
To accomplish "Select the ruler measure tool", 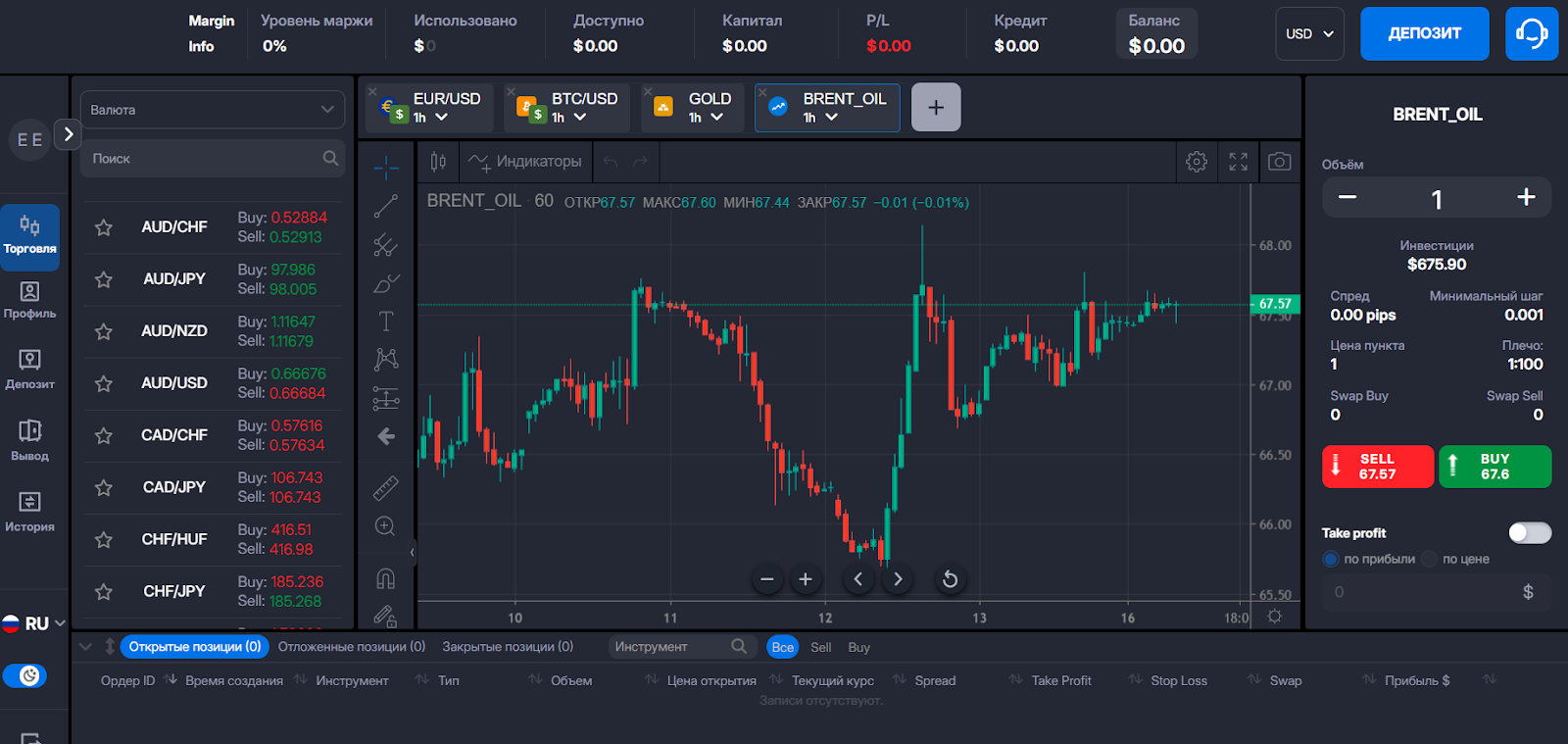I will (x=386, y=487).
